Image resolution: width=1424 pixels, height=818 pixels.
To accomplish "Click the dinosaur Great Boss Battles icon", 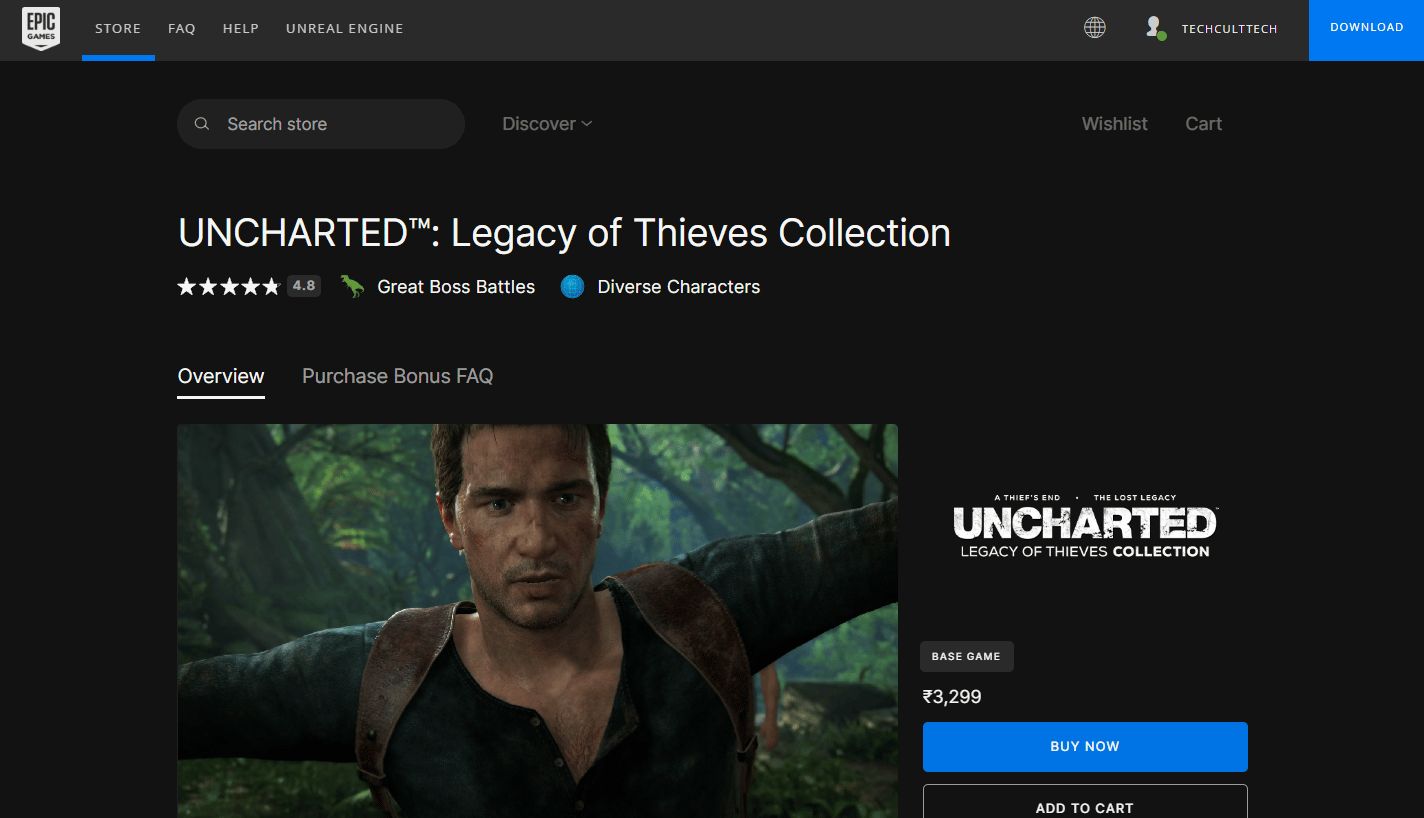I will [x=352, y=287].
